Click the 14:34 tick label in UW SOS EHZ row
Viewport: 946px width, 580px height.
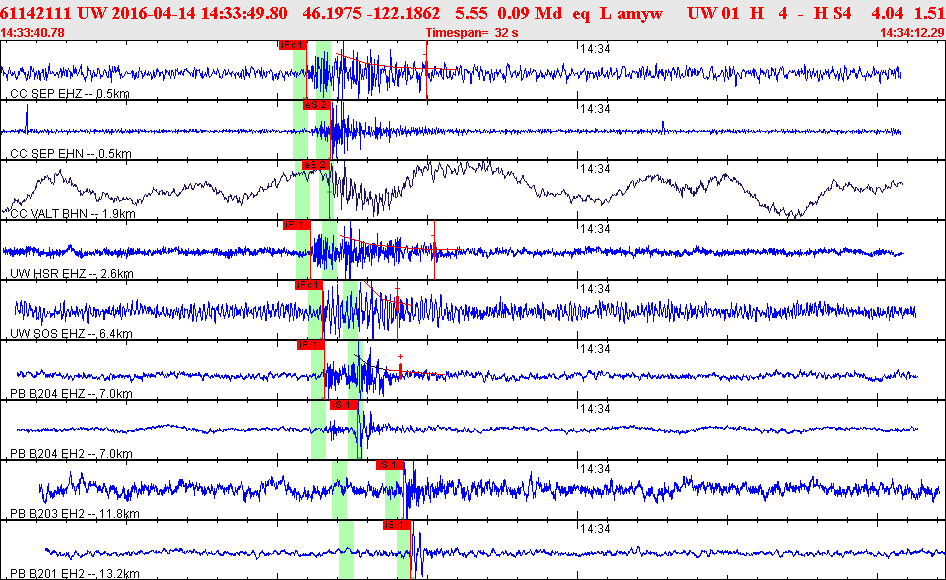coord(595,288)
